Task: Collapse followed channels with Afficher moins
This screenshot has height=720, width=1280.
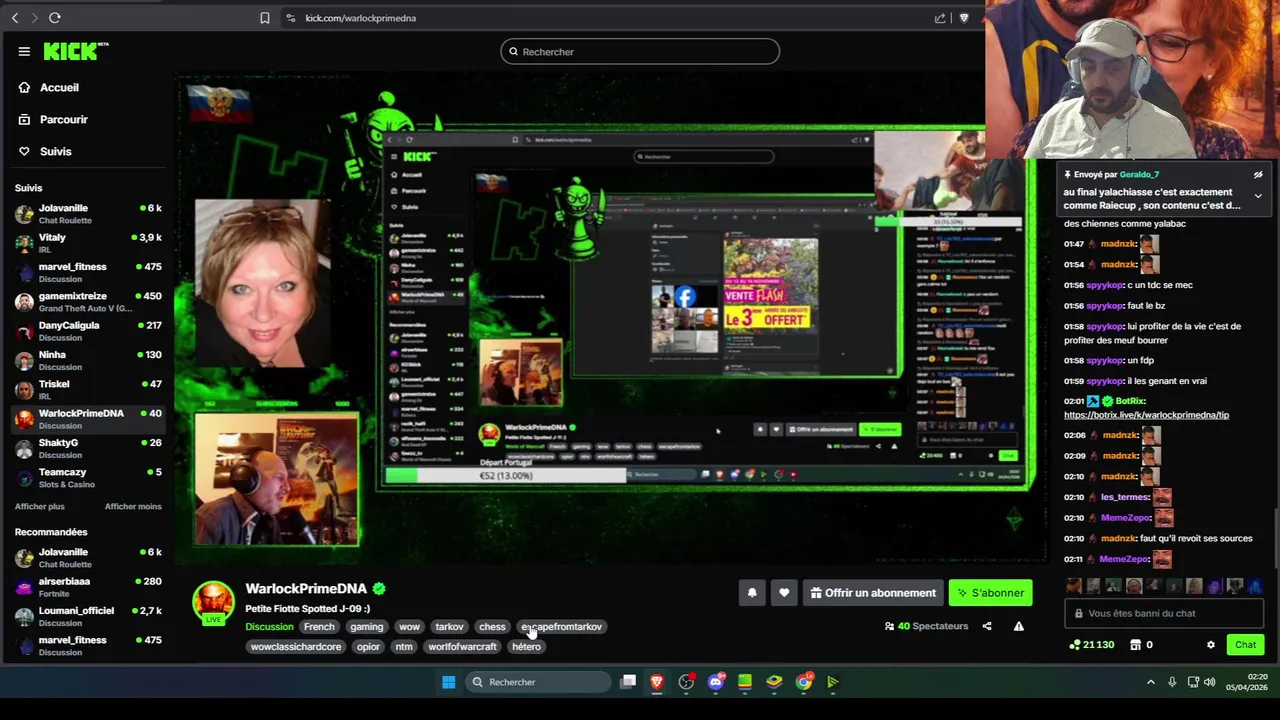Action: tap(133, 506)
